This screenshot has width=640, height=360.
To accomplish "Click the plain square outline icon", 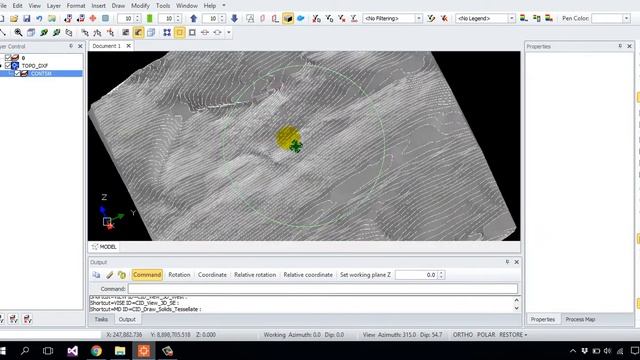I will tap(192, 32).
